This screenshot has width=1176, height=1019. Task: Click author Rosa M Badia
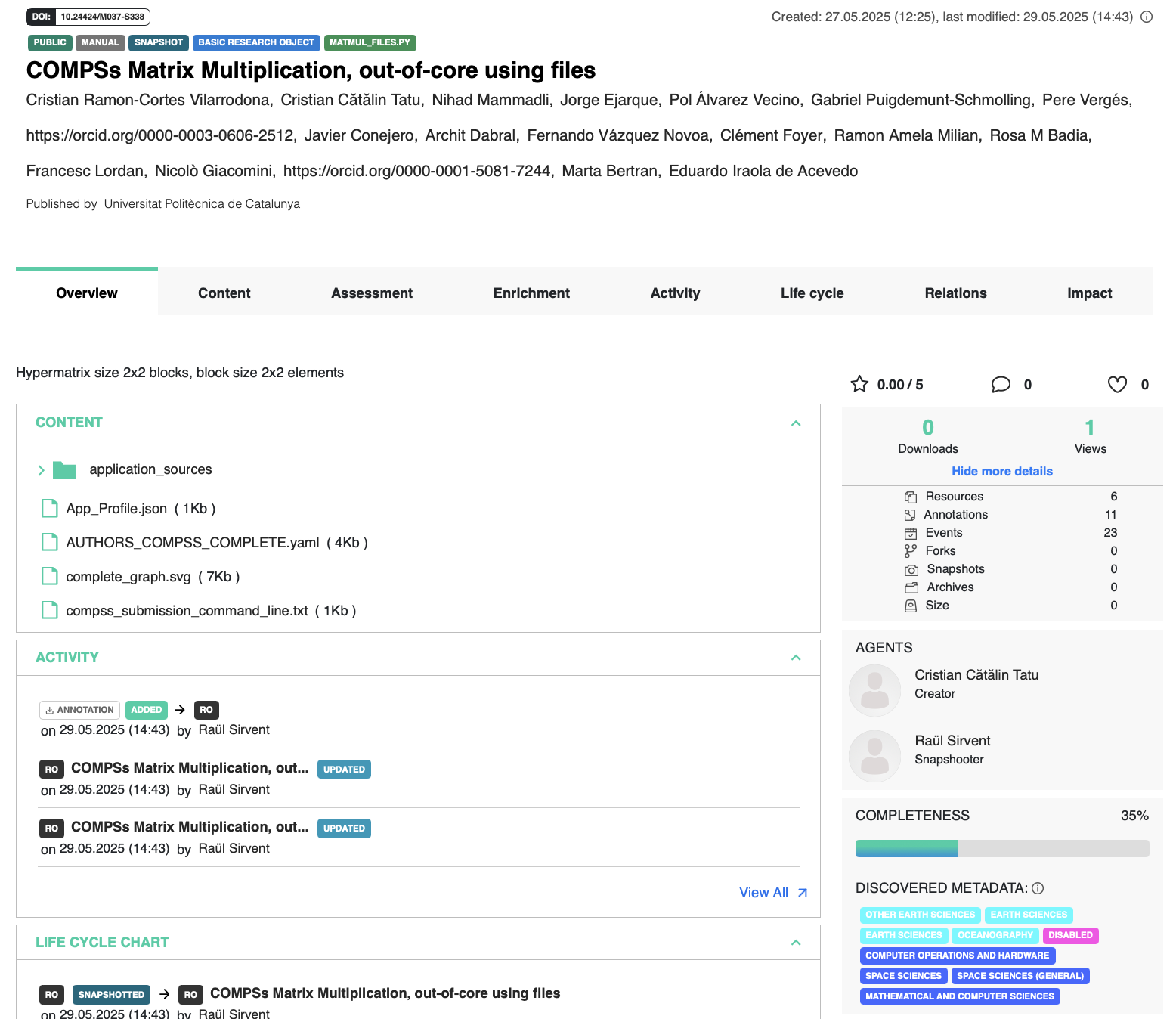(1040, 135)
